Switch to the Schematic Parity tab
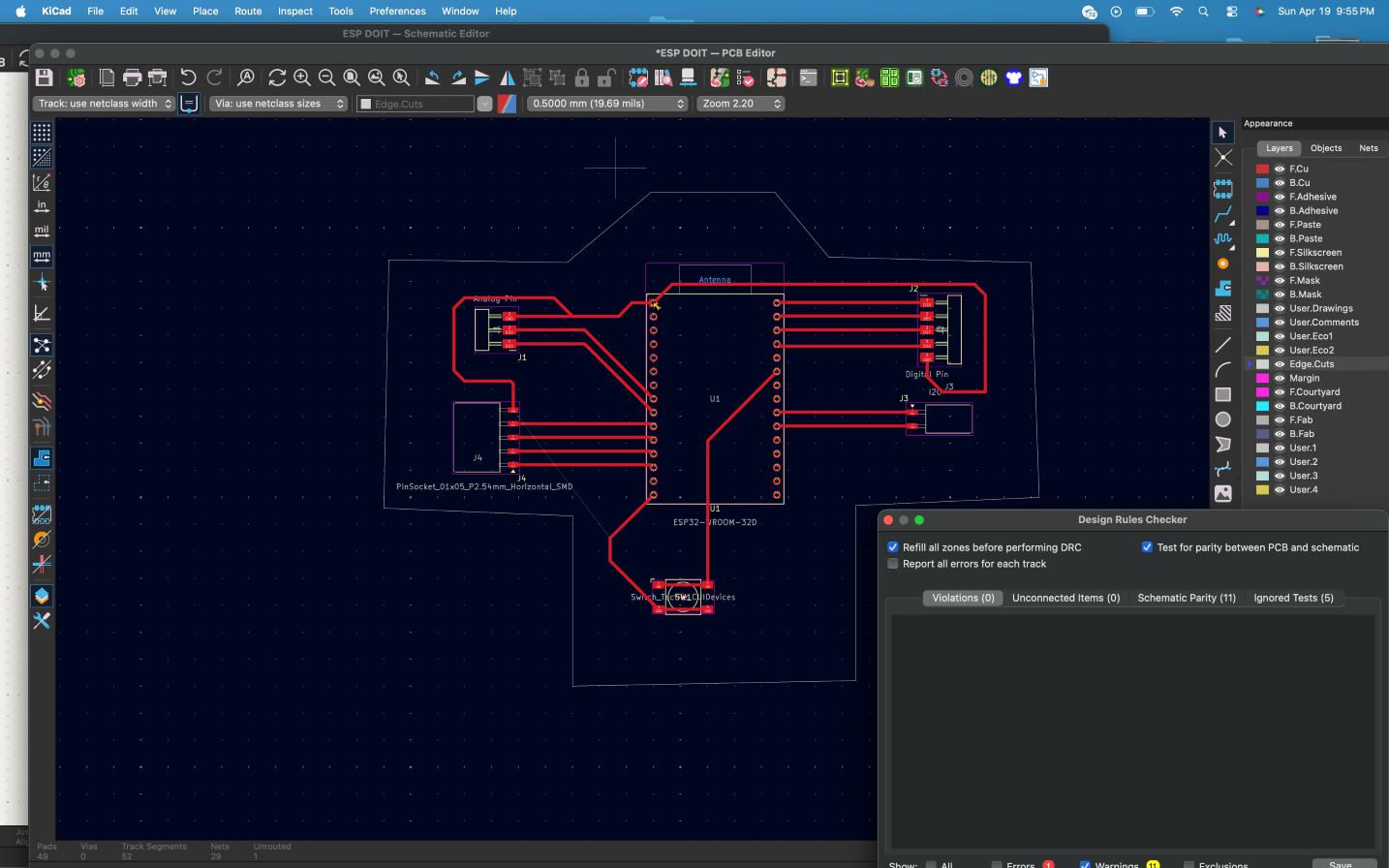The image size is (1389, 868). pyautogui.click(x=1186, y=598)
